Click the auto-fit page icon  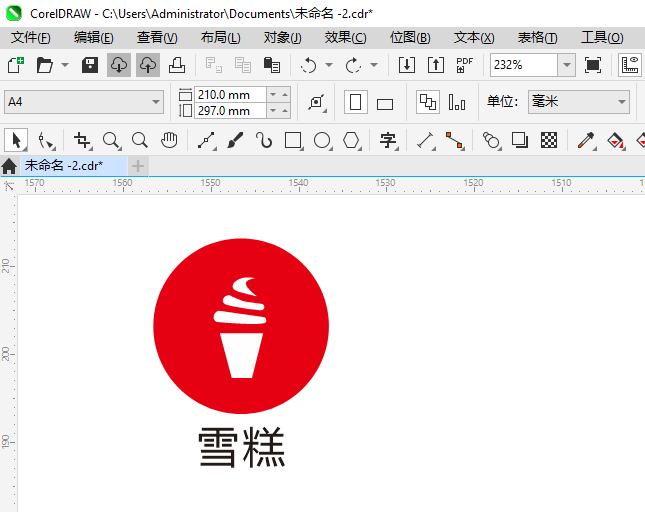click(317, 102)
